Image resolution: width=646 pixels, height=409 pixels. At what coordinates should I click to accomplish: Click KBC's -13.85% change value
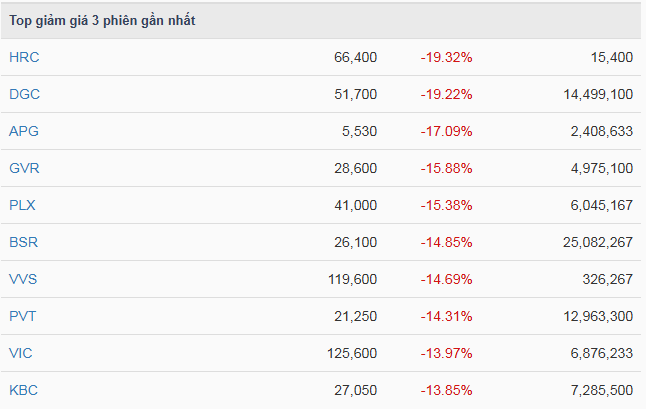point(446,390)
